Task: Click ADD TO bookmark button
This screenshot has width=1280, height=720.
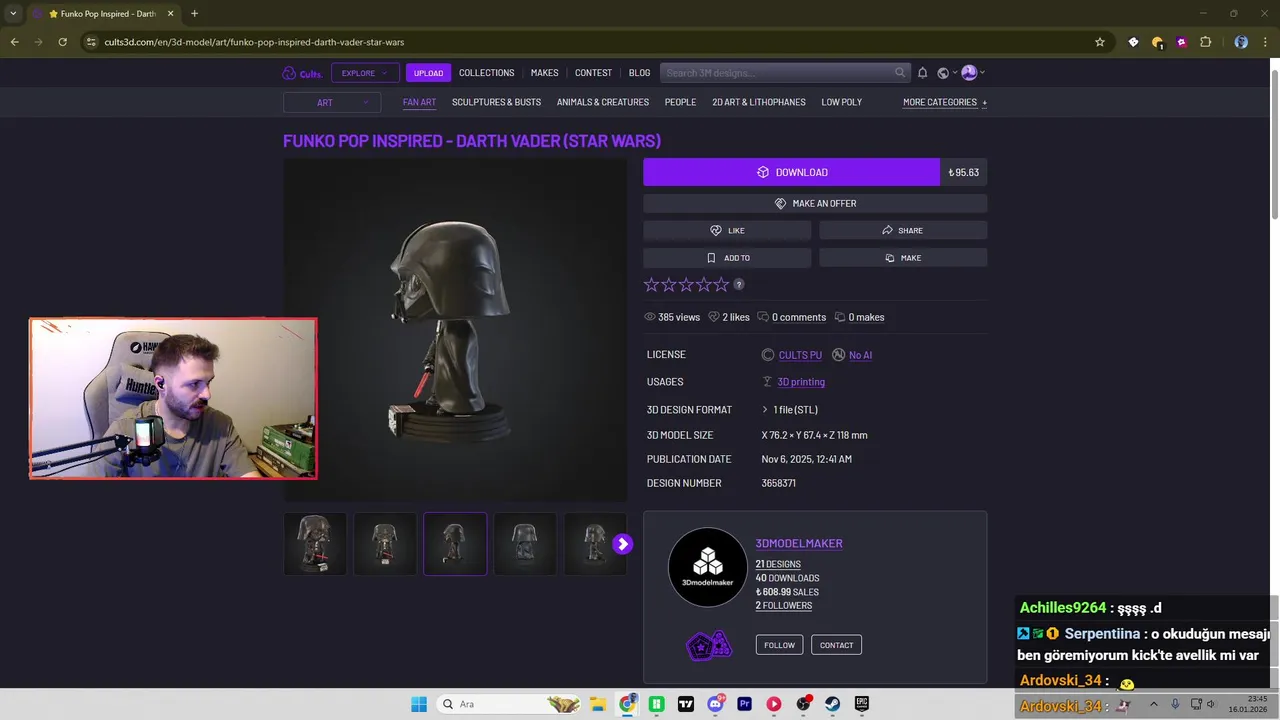Action: (x=727, y=258)
